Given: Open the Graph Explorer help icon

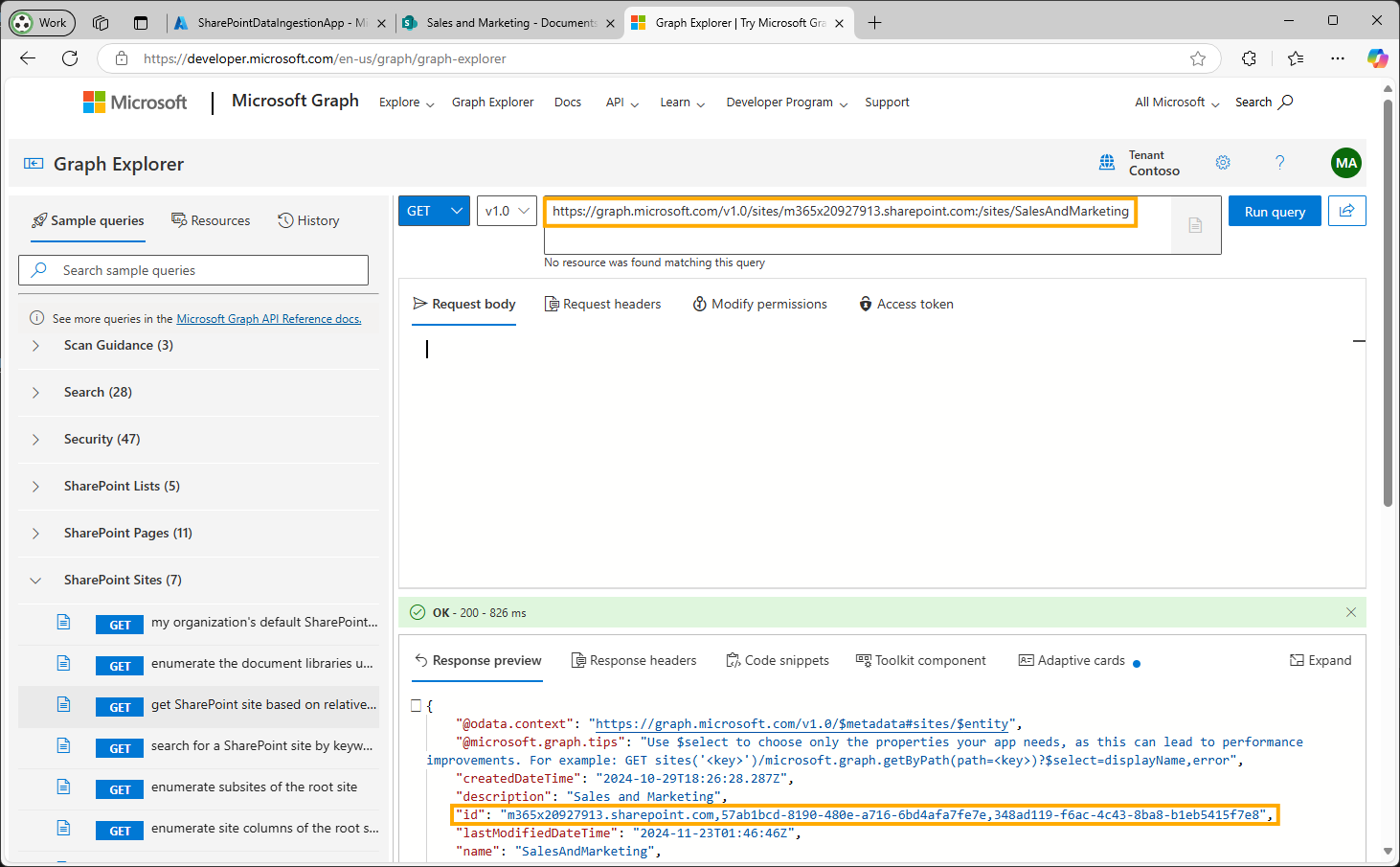Looking at the screenshot, I should click(1280, 163).
